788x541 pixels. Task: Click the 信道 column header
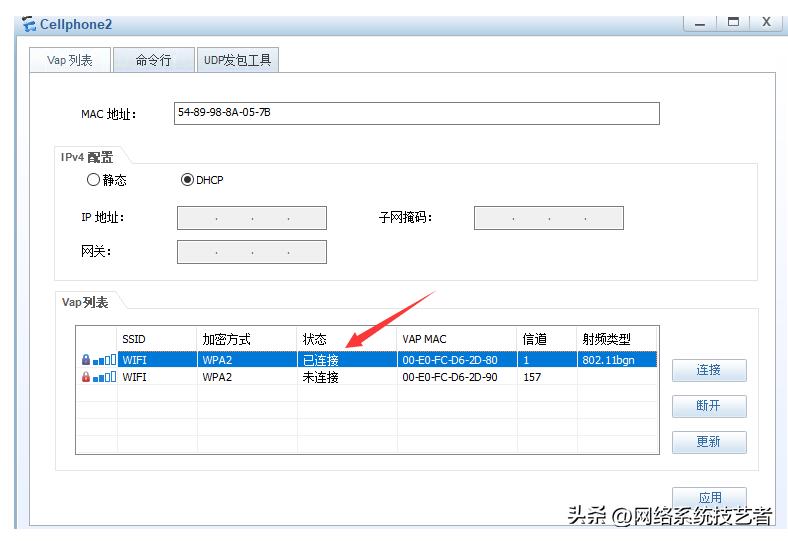point(547,339)
